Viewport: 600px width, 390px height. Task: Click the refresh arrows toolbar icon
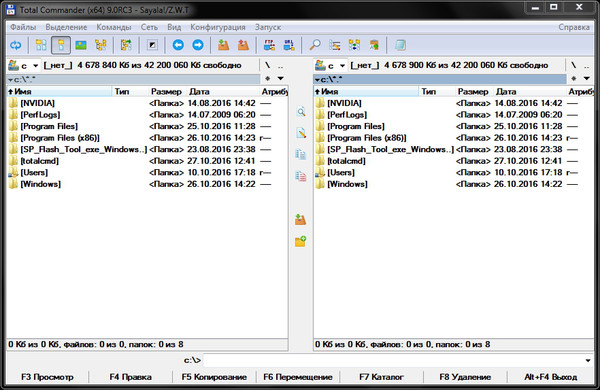[15, 45]
